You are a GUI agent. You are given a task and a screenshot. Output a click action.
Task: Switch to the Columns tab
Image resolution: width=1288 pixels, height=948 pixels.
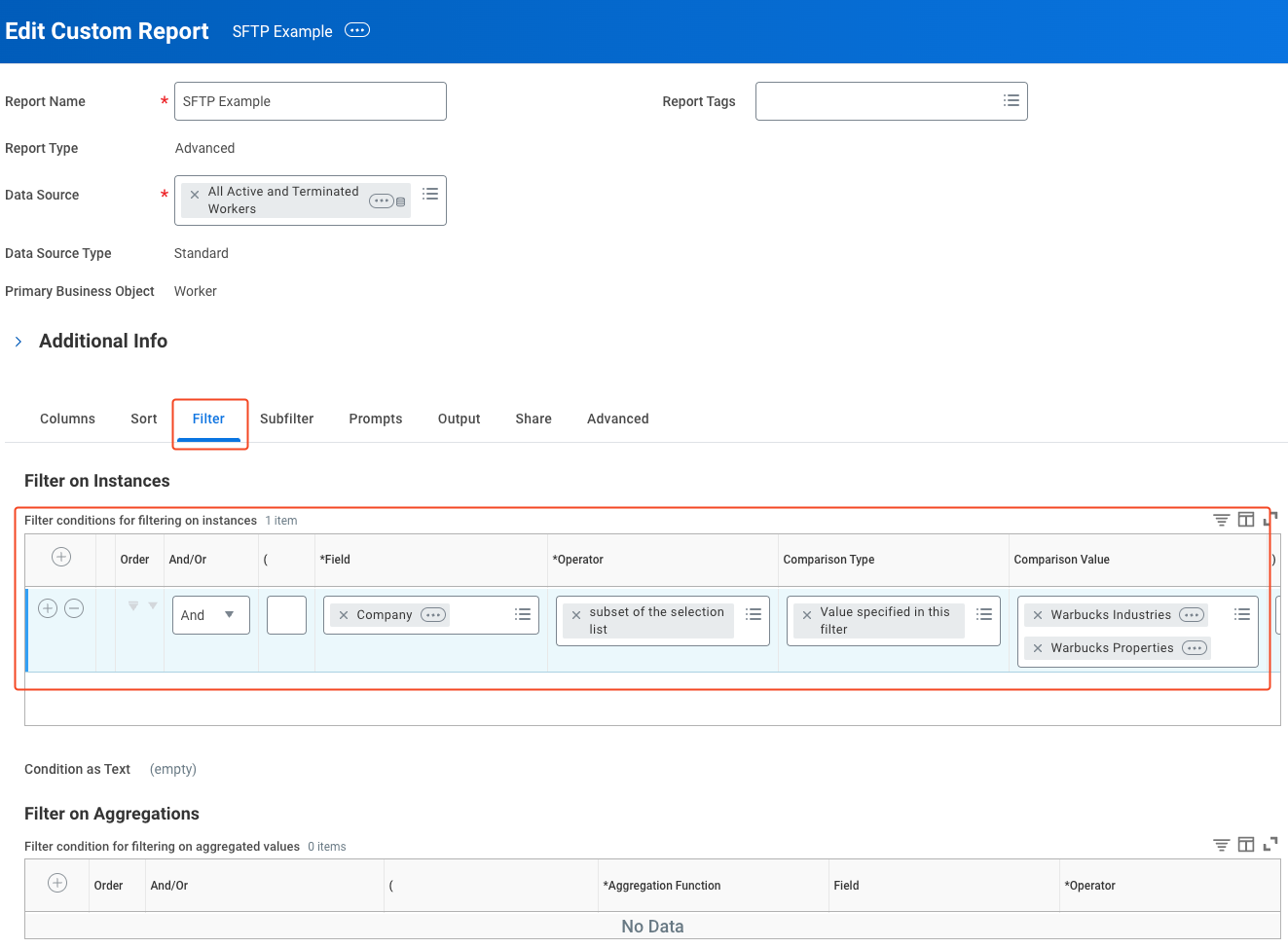67,419
